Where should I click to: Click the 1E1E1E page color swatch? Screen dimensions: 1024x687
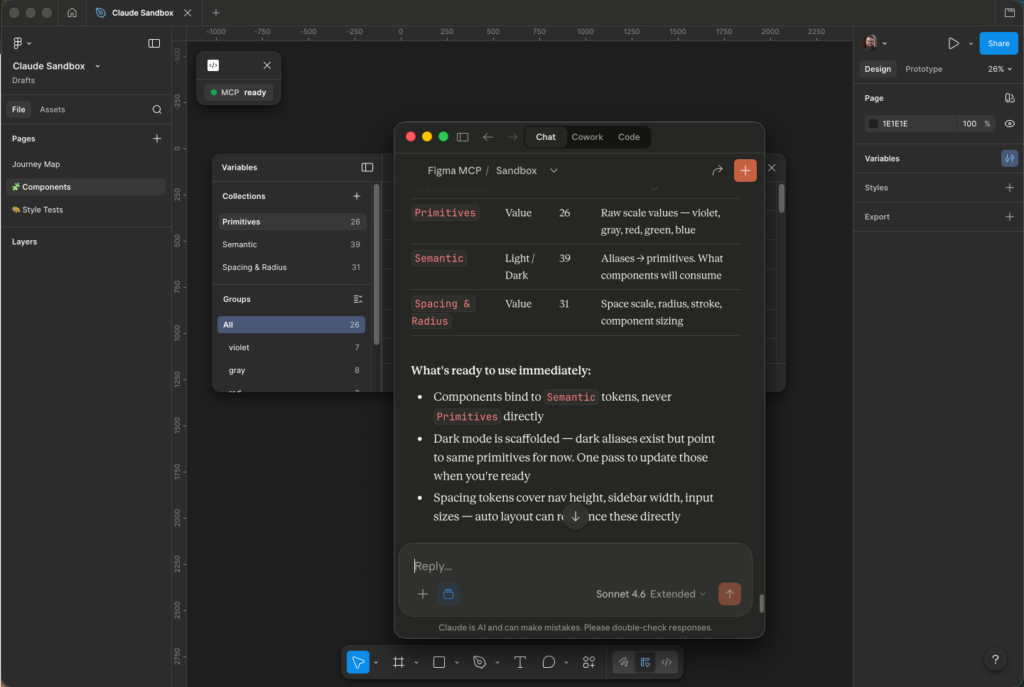click(873, 123)
